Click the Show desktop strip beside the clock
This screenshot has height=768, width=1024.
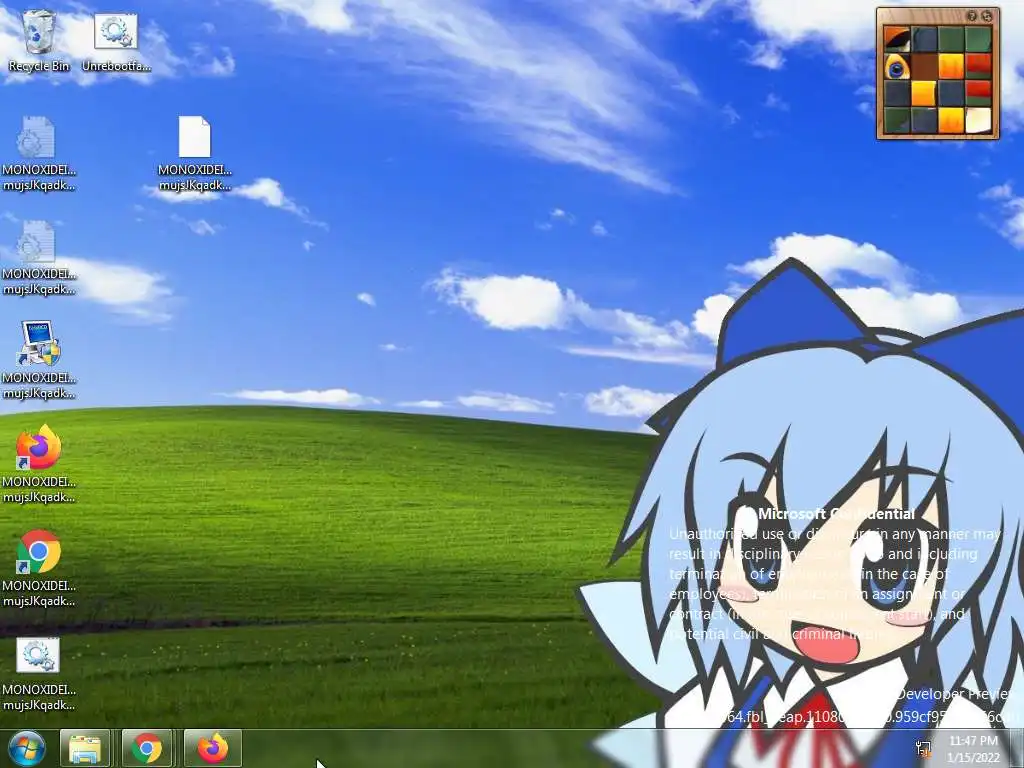tap(1017, 748)
